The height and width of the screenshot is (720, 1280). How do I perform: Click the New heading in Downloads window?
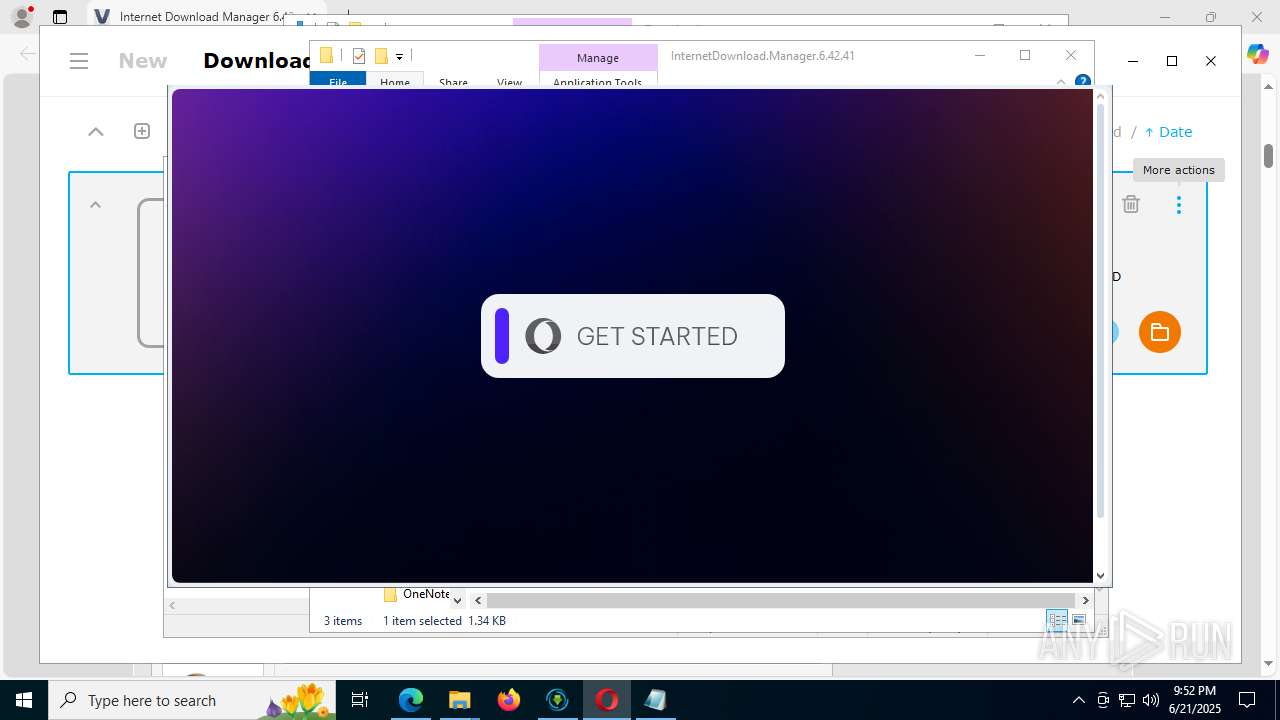click(x=143, y=61)
